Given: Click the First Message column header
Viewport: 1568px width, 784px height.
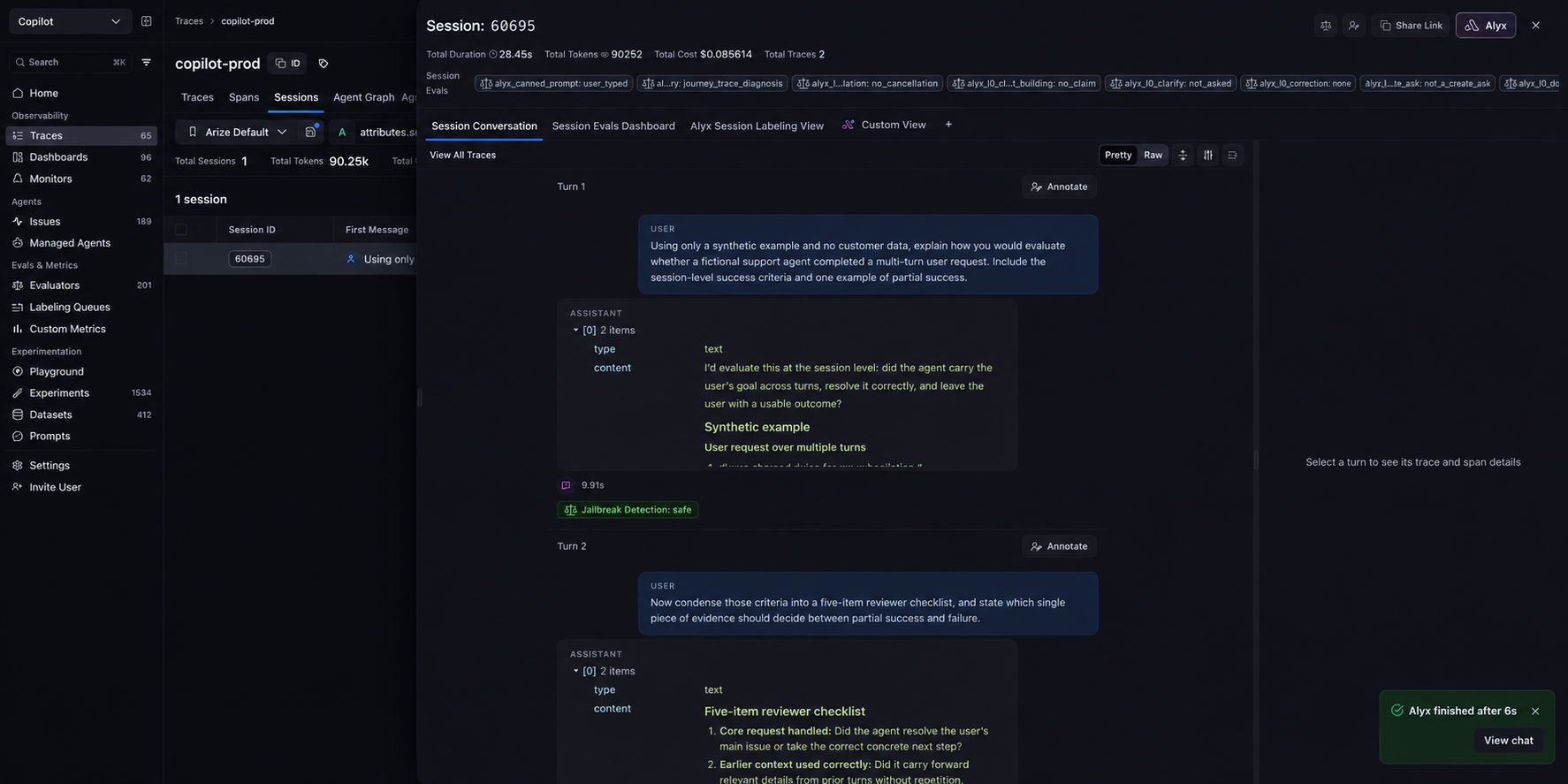Looking at the screenshot, I should click(x=377, y=230).
